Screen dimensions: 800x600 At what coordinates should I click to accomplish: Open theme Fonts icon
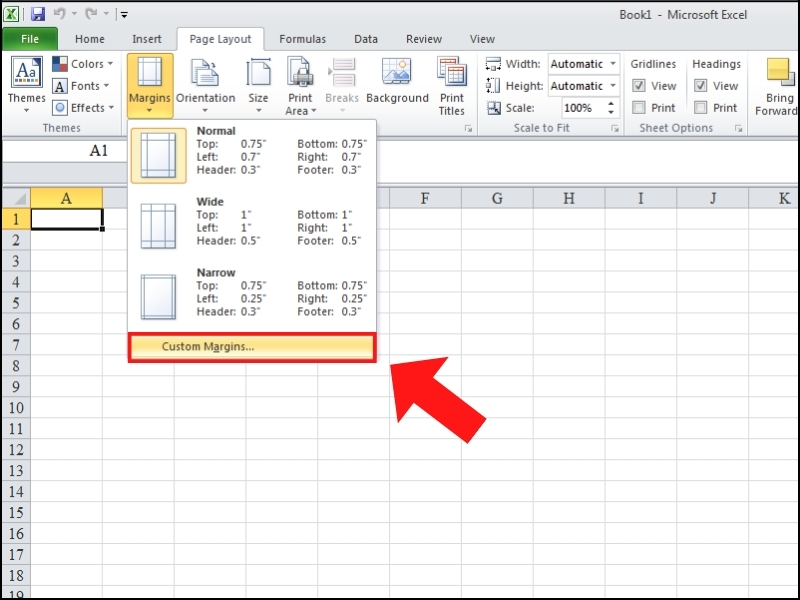pos(60,86)
